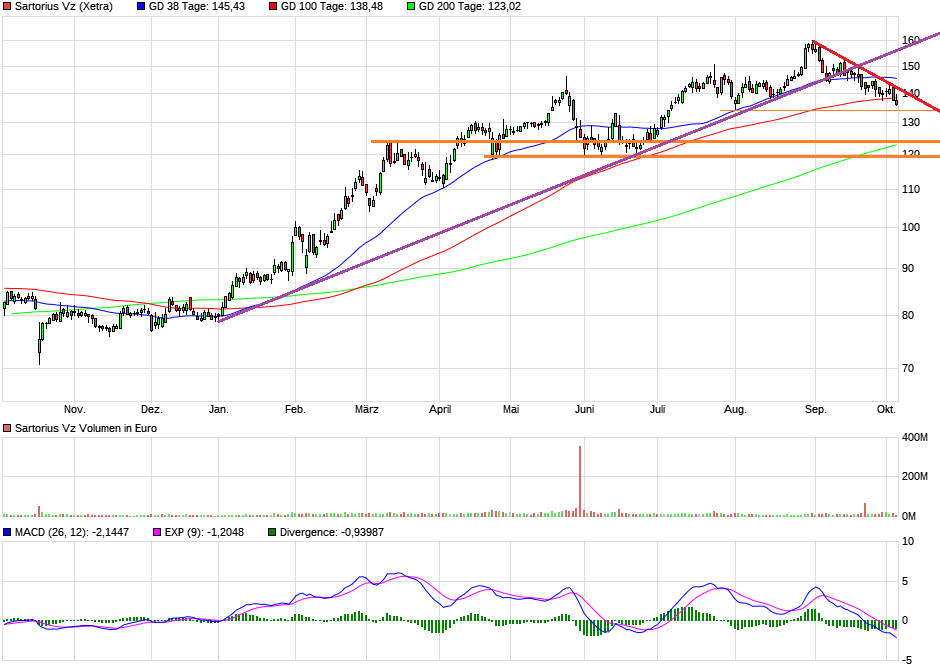This screenshot has height=670, width=940.
Task: Click the magenta EXP (9) legend swatch
Action: pos(155,532)
